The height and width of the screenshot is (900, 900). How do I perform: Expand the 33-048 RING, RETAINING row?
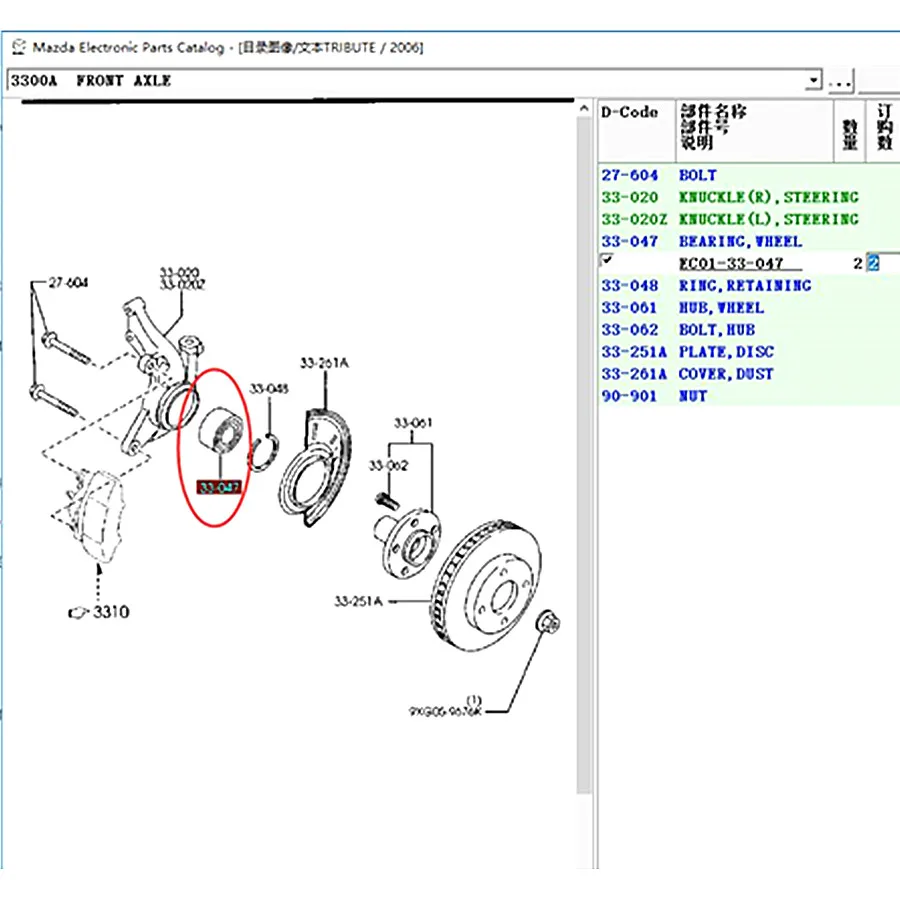[744, 285]
